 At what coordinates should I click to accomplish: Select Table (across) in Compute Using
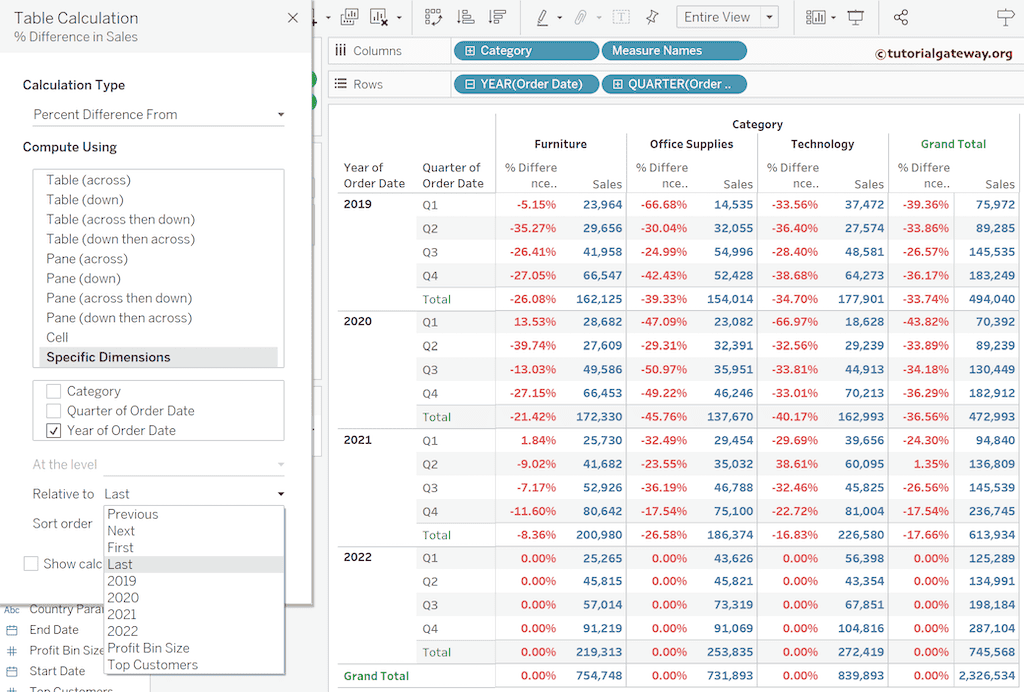coord(88,180)
